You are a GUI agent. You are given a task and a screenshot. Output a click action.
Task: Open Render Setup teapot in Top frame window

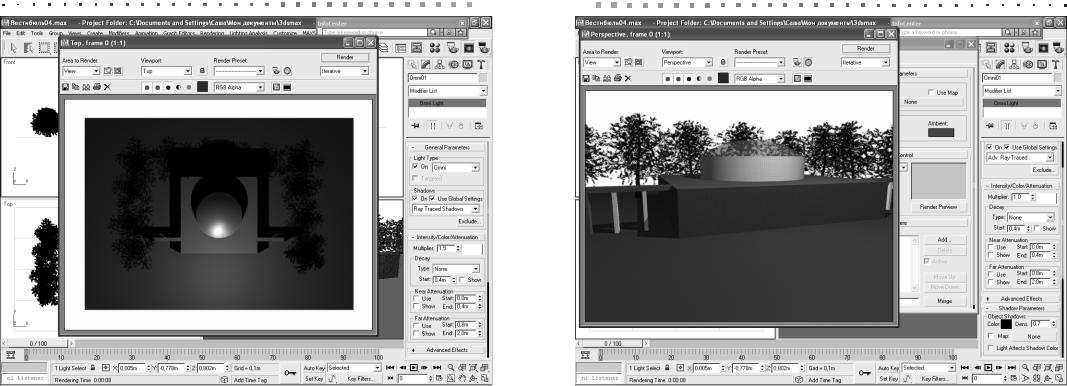pos(276,71)
